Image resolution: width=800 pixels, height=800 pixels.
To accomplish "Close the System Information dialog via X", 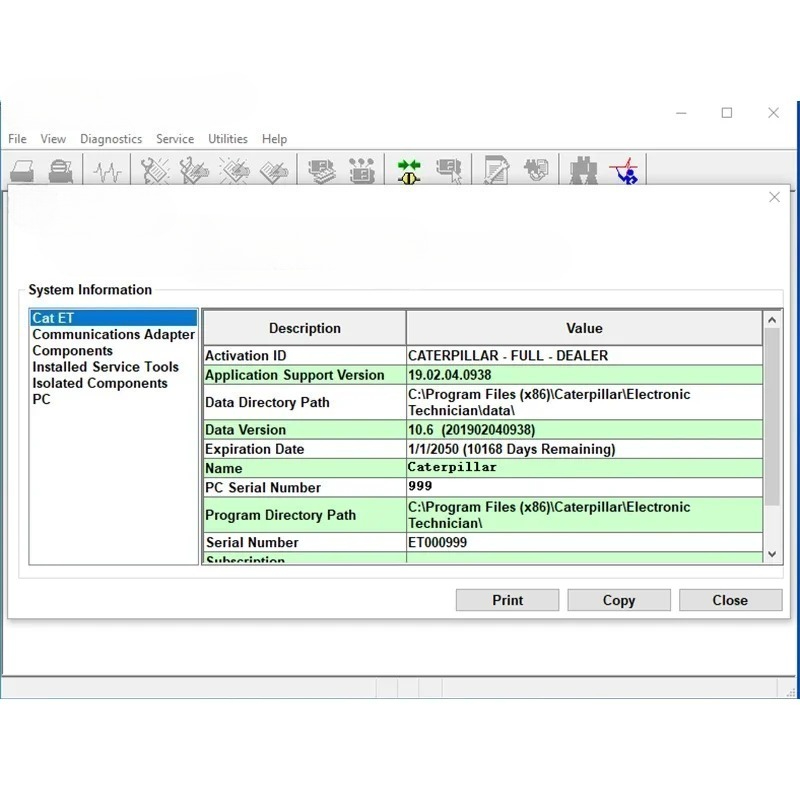I will pos(774,197).
